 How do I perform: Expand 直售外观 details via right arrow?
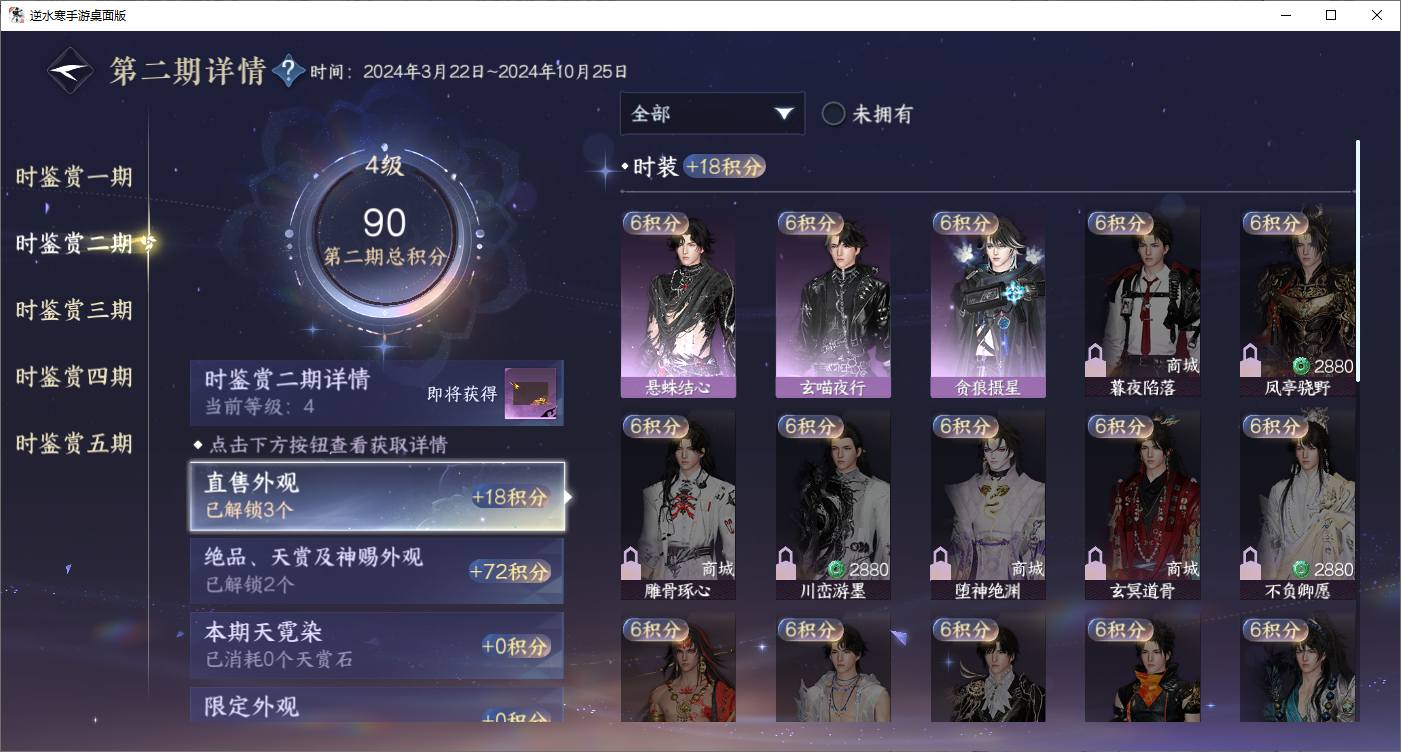click(568, 496)
